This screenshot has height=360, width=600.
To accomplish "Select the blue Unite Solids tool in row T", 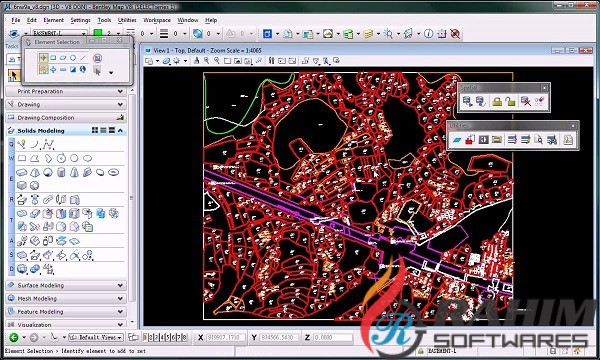I will click(100, 213).
